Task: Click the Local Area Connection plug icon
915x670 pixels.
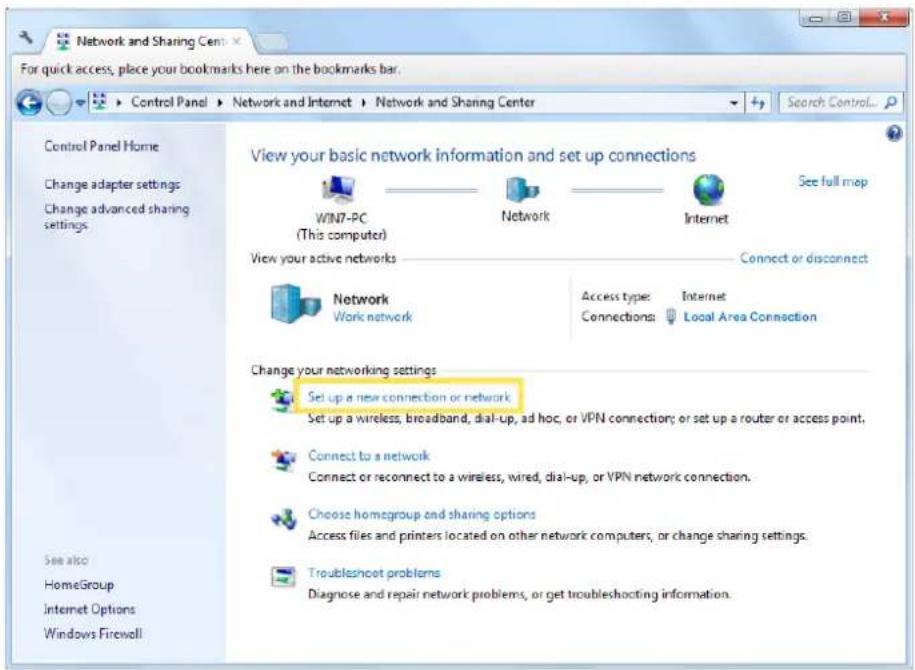Action: coord(671,317)
